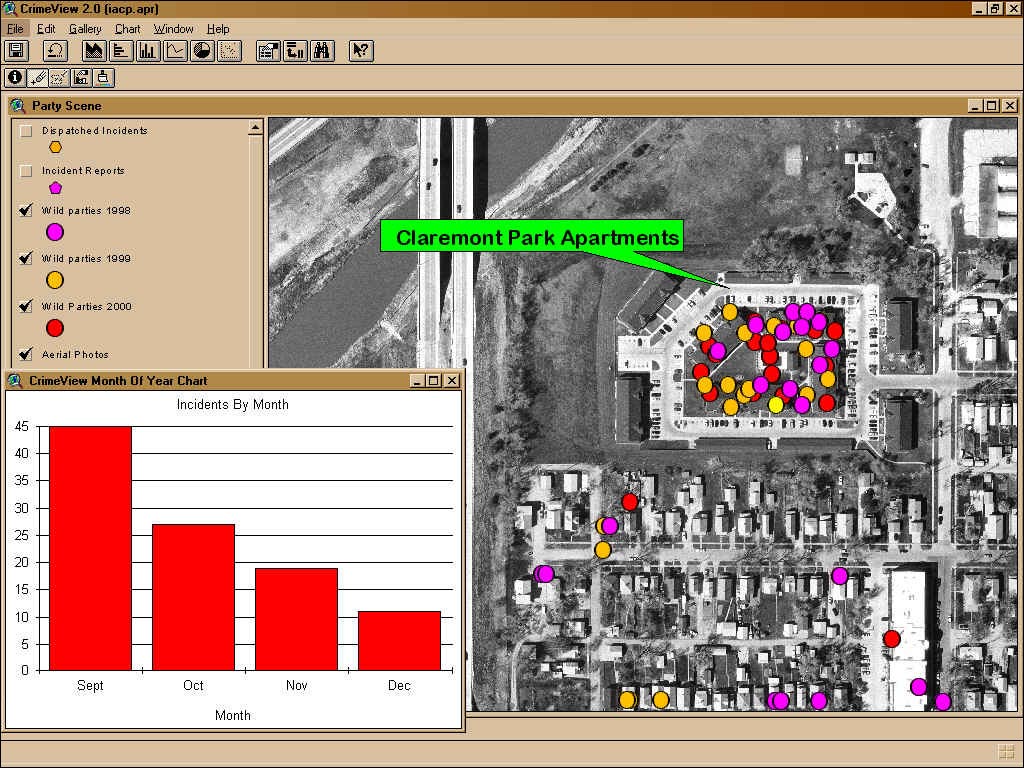Image resolution: width=1024 pixels, height=768 pixels.
Task: Select the horizontal bar chart gallery icon
Action: click(x=121, y=51)
